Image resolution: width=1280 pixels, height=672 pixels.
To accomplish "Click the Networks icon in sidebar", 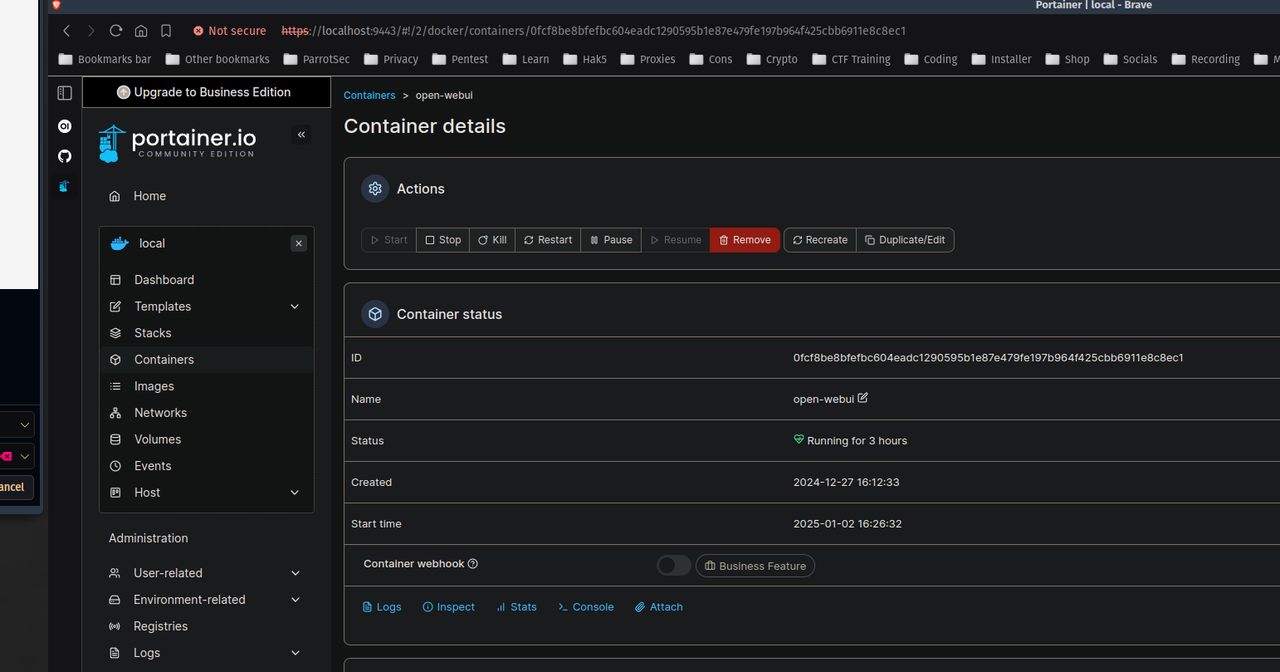I will [115, 413].
